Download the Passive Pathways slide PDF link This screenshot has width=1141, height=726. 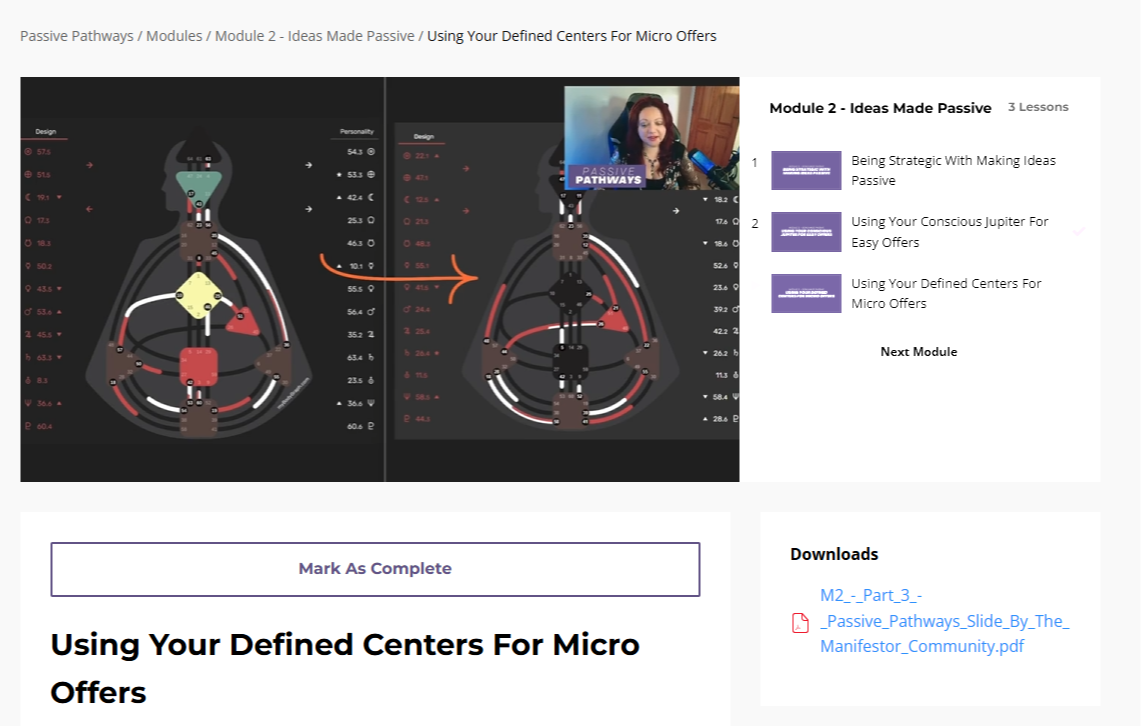[x=945, y=621]
